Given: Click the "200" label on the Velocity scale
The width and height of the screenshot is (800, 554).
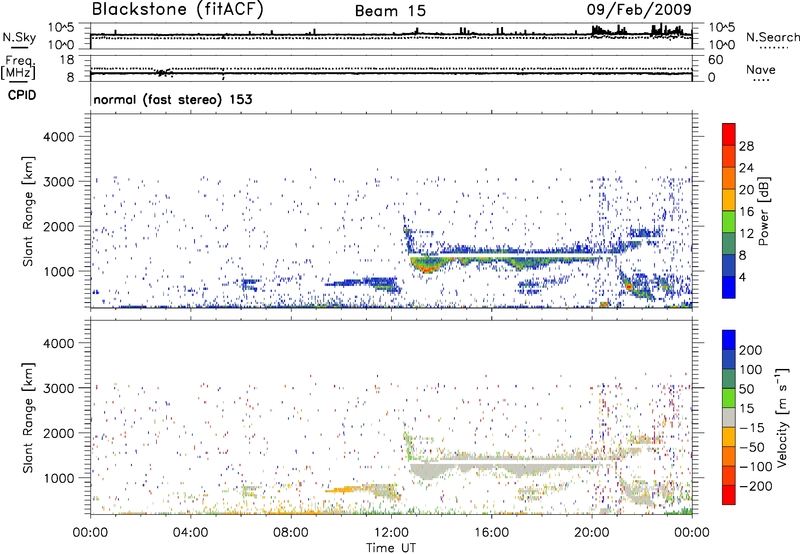Looking at the screenshot, I should pyautogui.click(x=751, y=350).
